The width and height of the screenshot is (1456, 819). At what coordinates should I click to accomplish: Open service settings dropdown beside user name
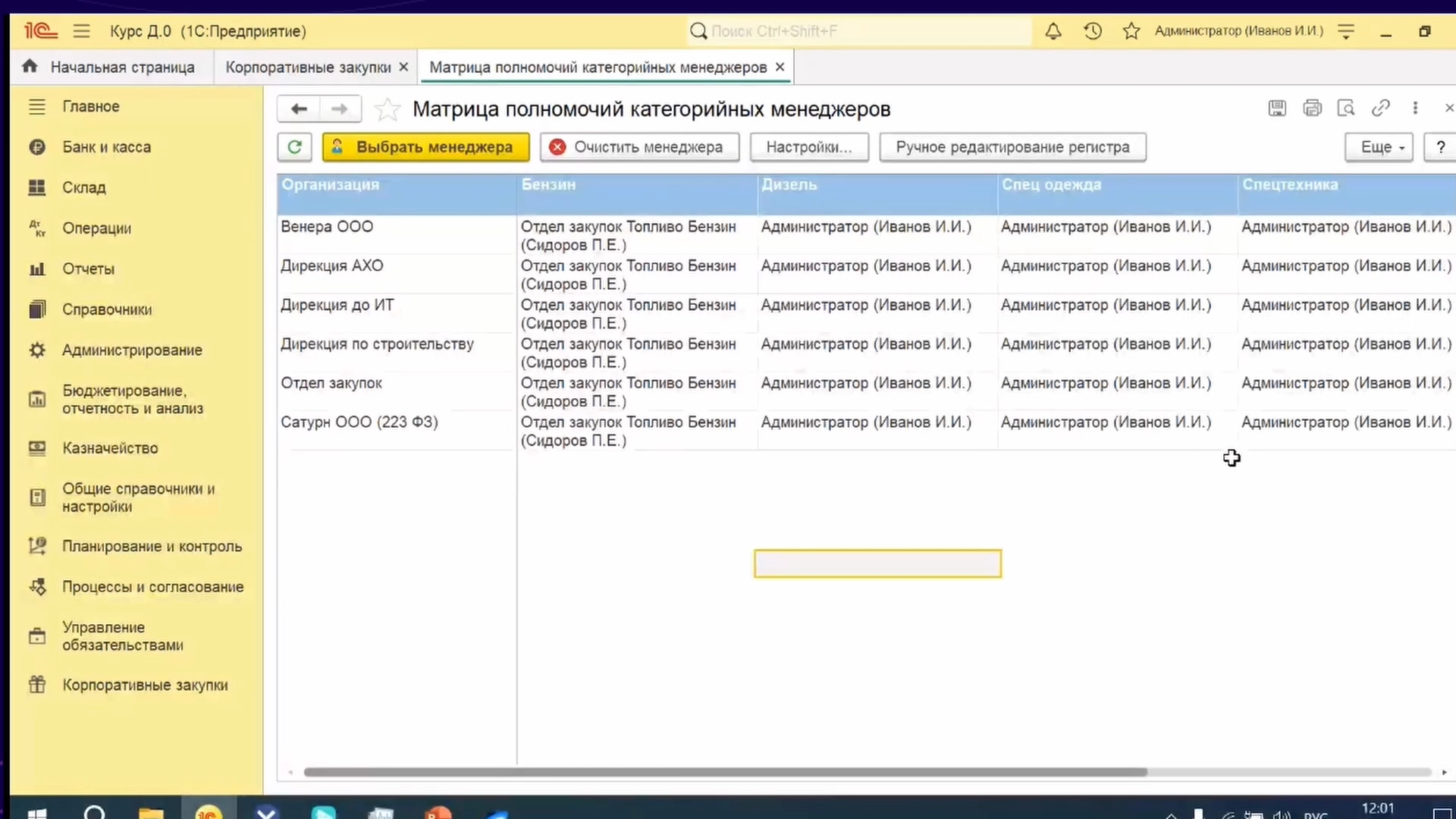coord(1346,31)
